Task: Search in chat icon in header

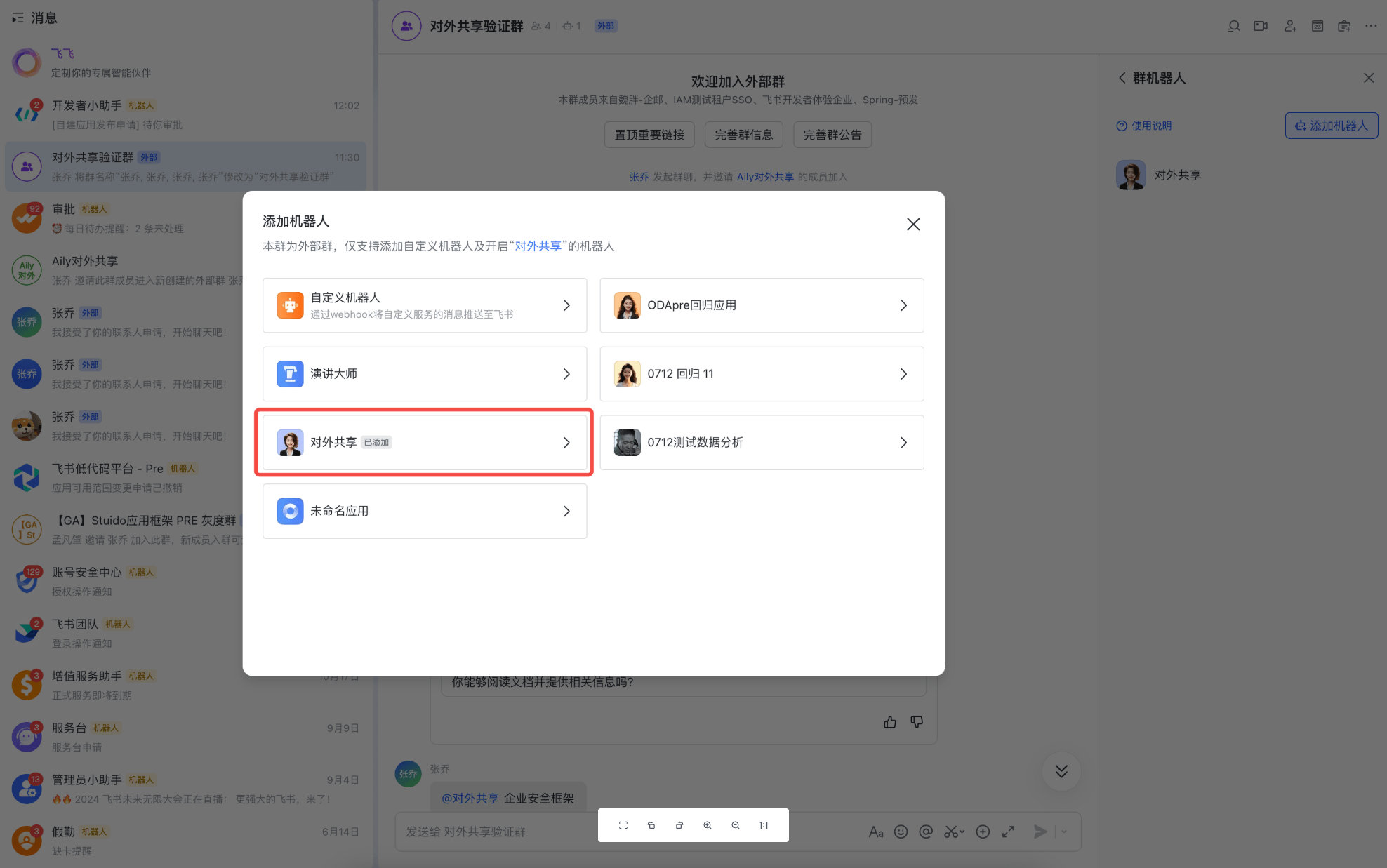Action: click(1233, 26)
